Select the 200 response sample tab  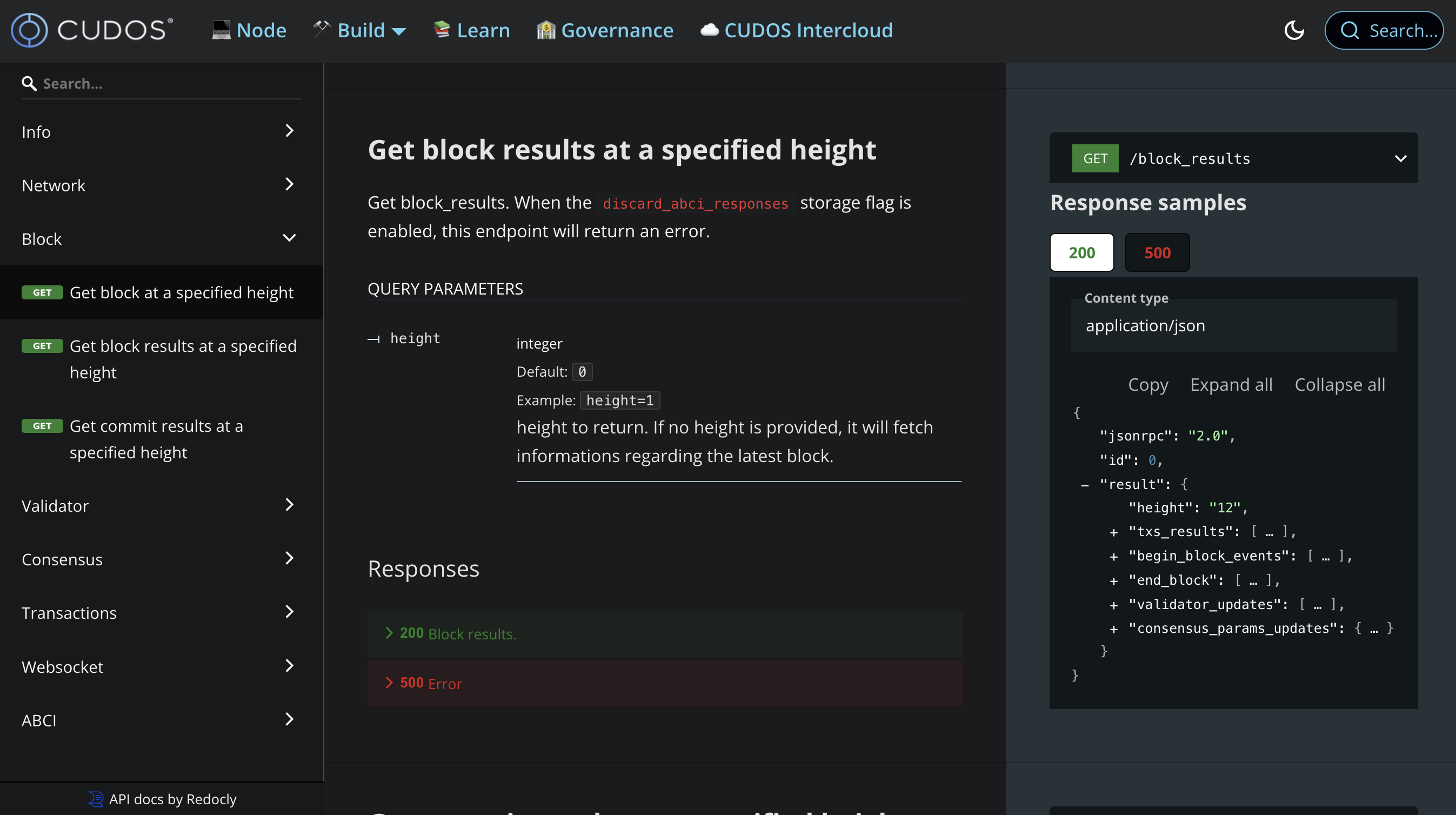pyautogui.click(x=1081, y=252)
